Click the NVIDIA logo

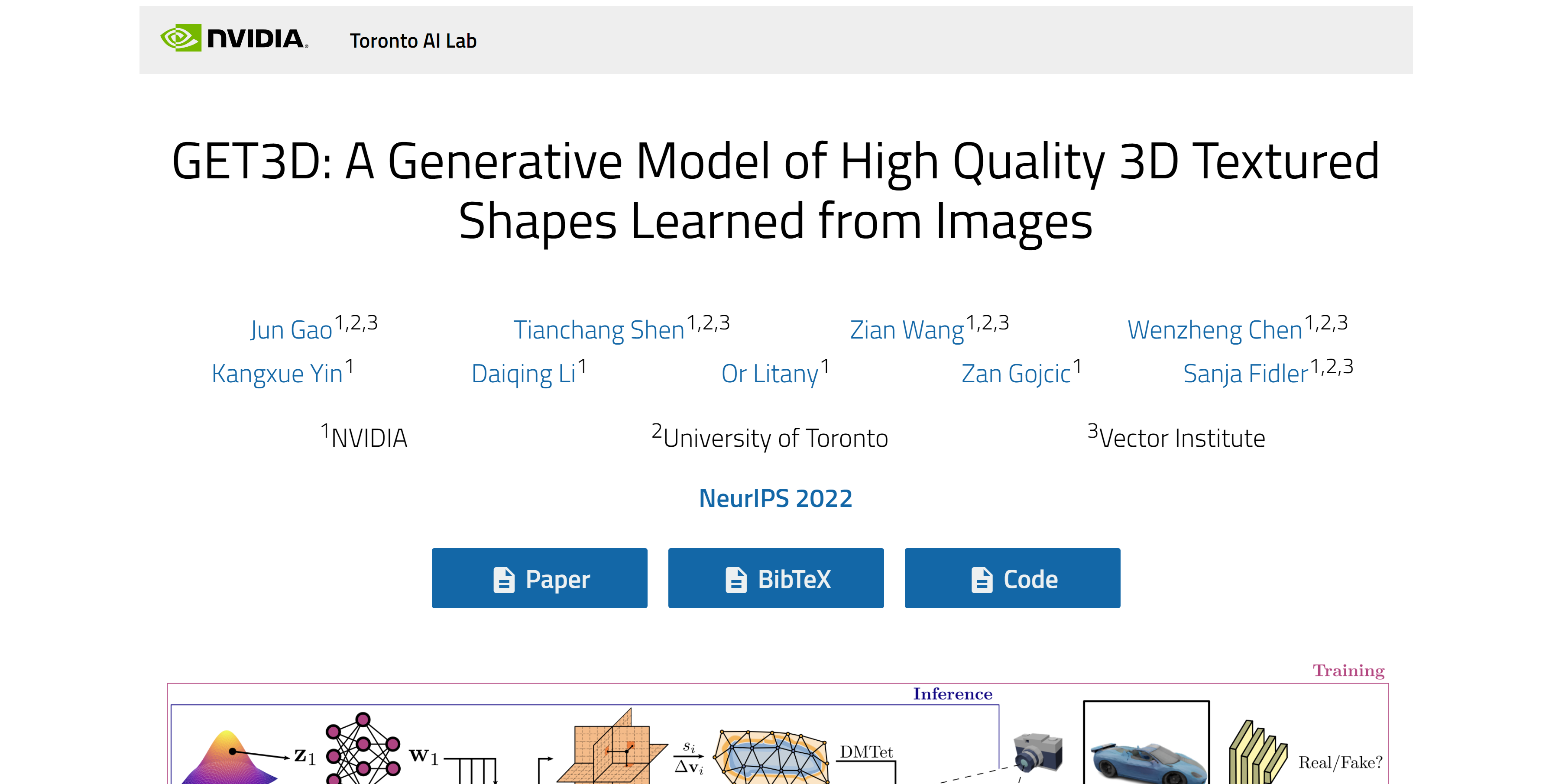233,38
